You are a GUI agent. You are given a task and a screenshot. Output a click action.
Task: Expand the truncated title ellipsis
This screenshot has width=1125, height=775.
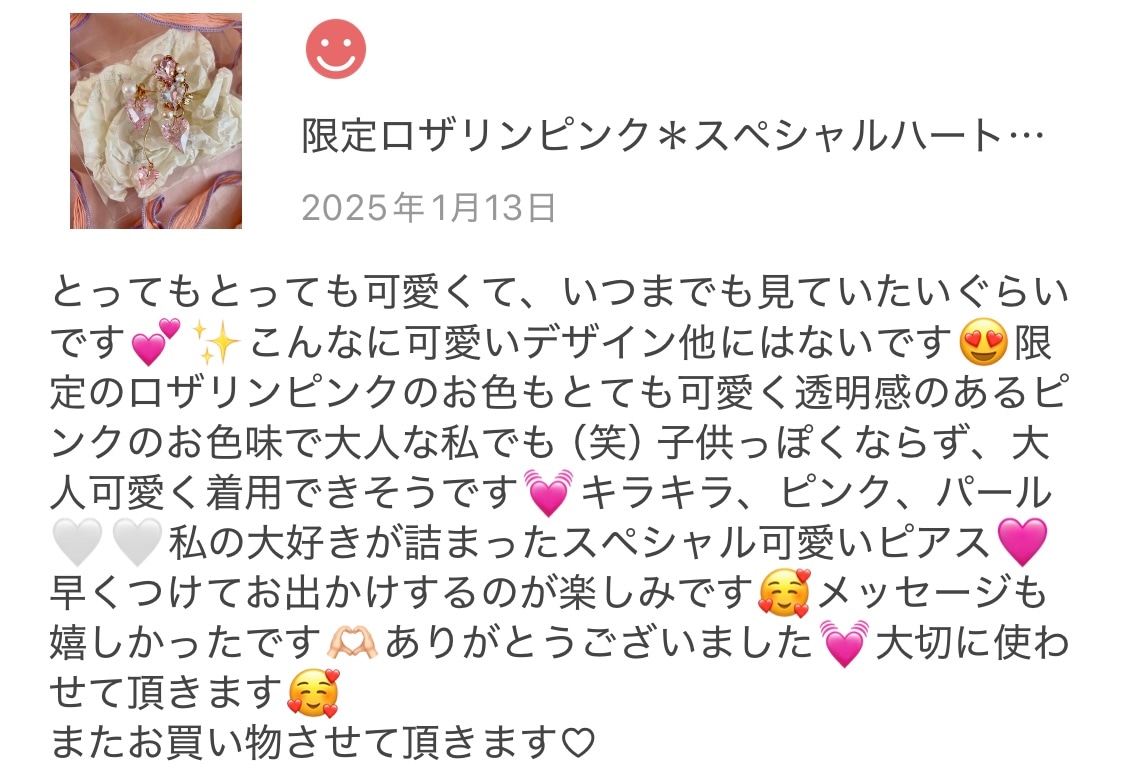pos(1026,136)
